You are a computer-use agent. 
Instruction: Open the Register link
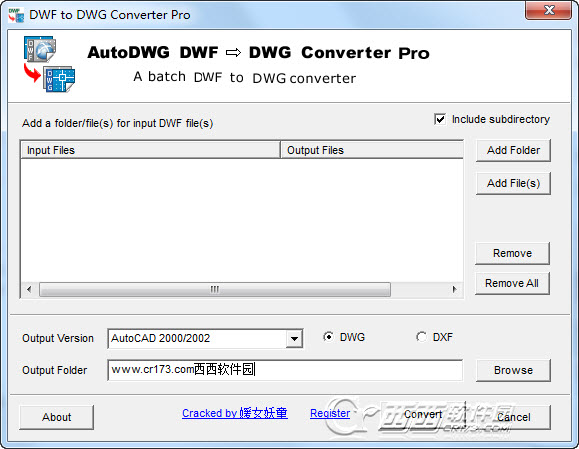[330, 413]
